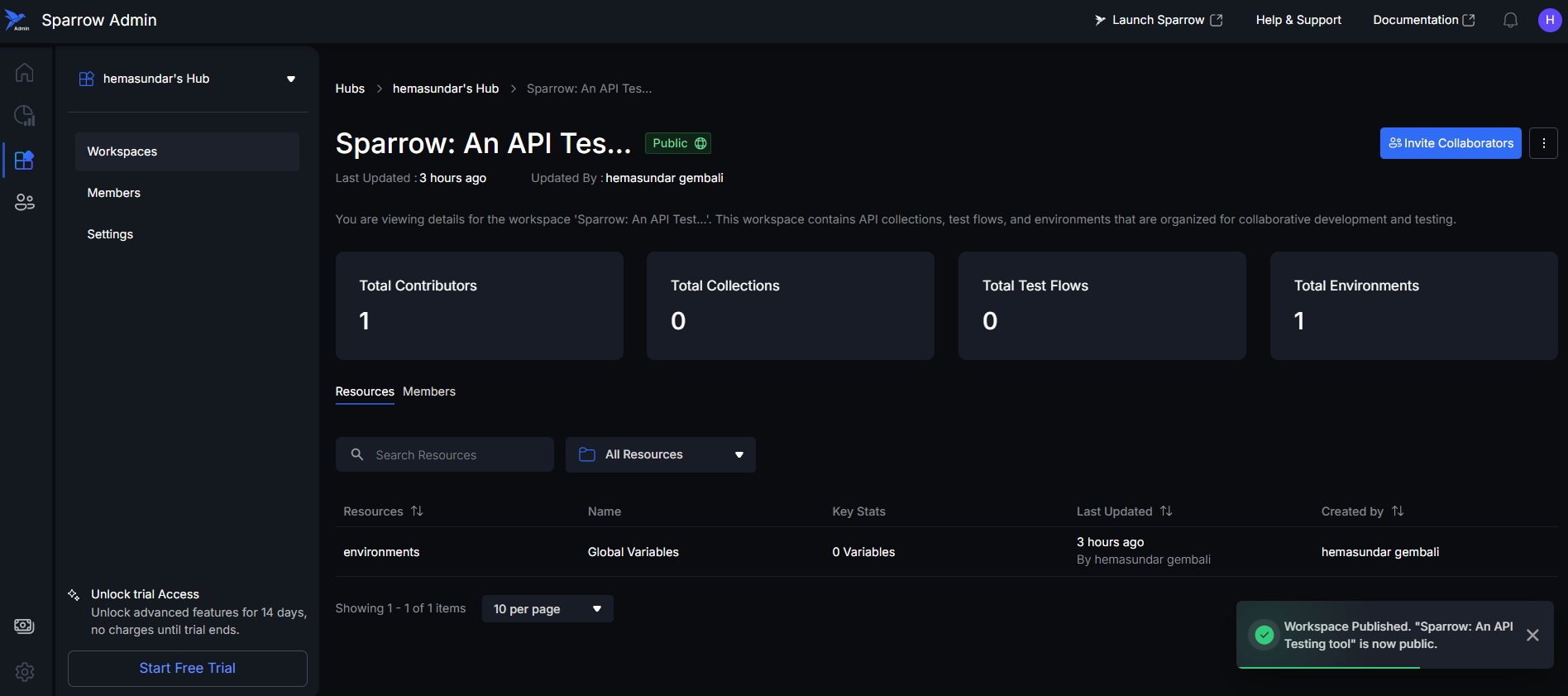1568x696 pixels.
Task: Dismiss the Workspace Published notification
Action: pos(1532,635)
